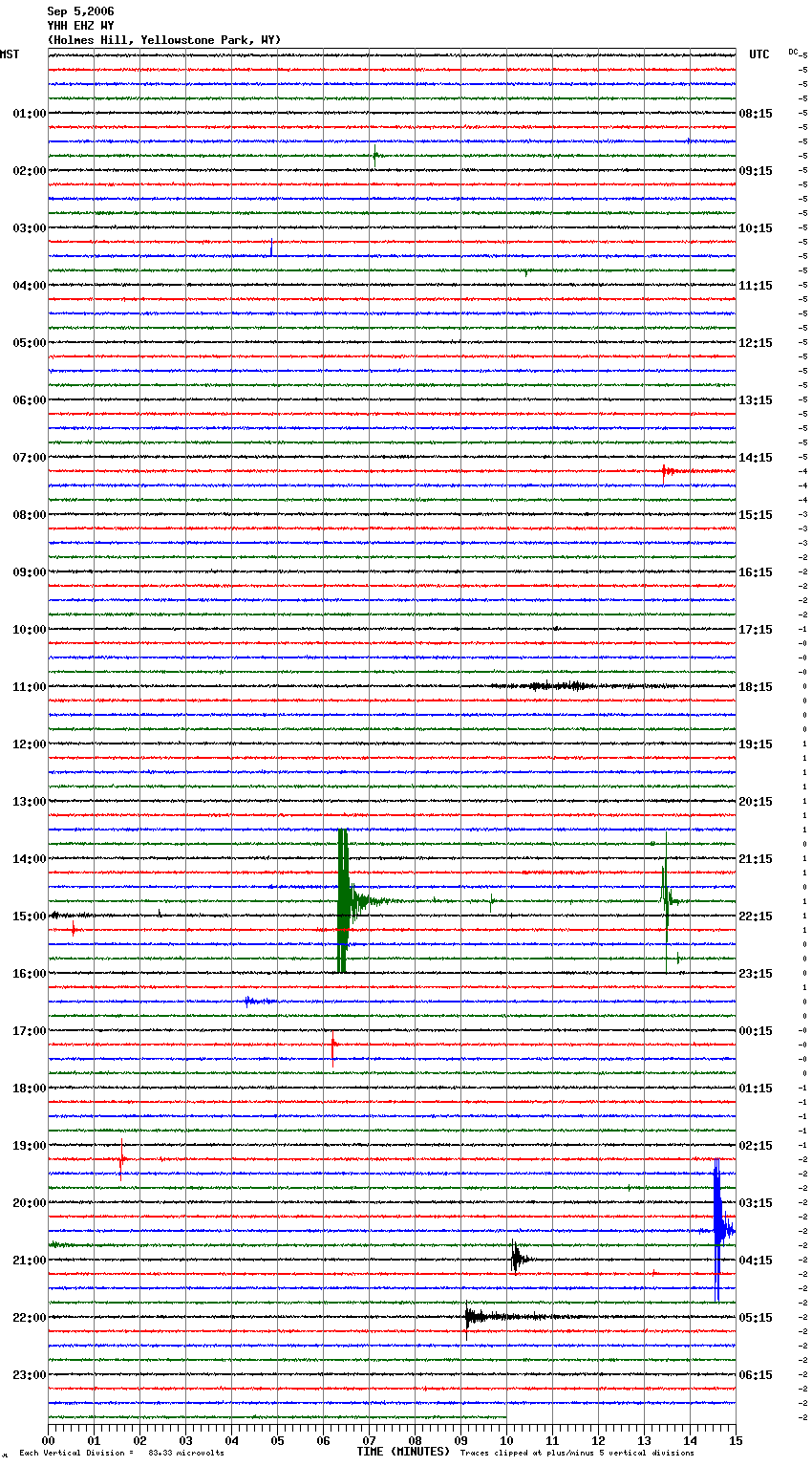
Task: Click the "Each Vertical Division = 83.33 microvolts" note
Action: pos(121,1453)
